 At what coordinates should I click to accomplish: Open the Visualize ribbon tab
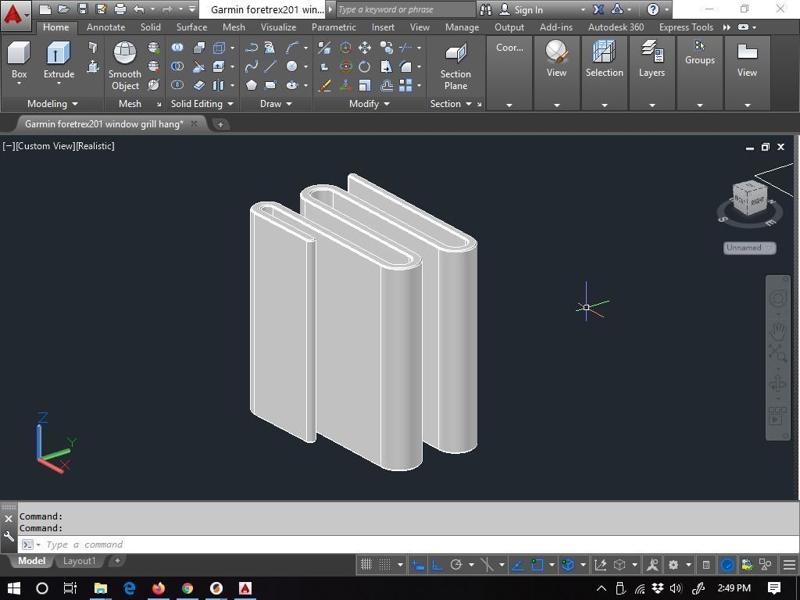tap(278, 27)
